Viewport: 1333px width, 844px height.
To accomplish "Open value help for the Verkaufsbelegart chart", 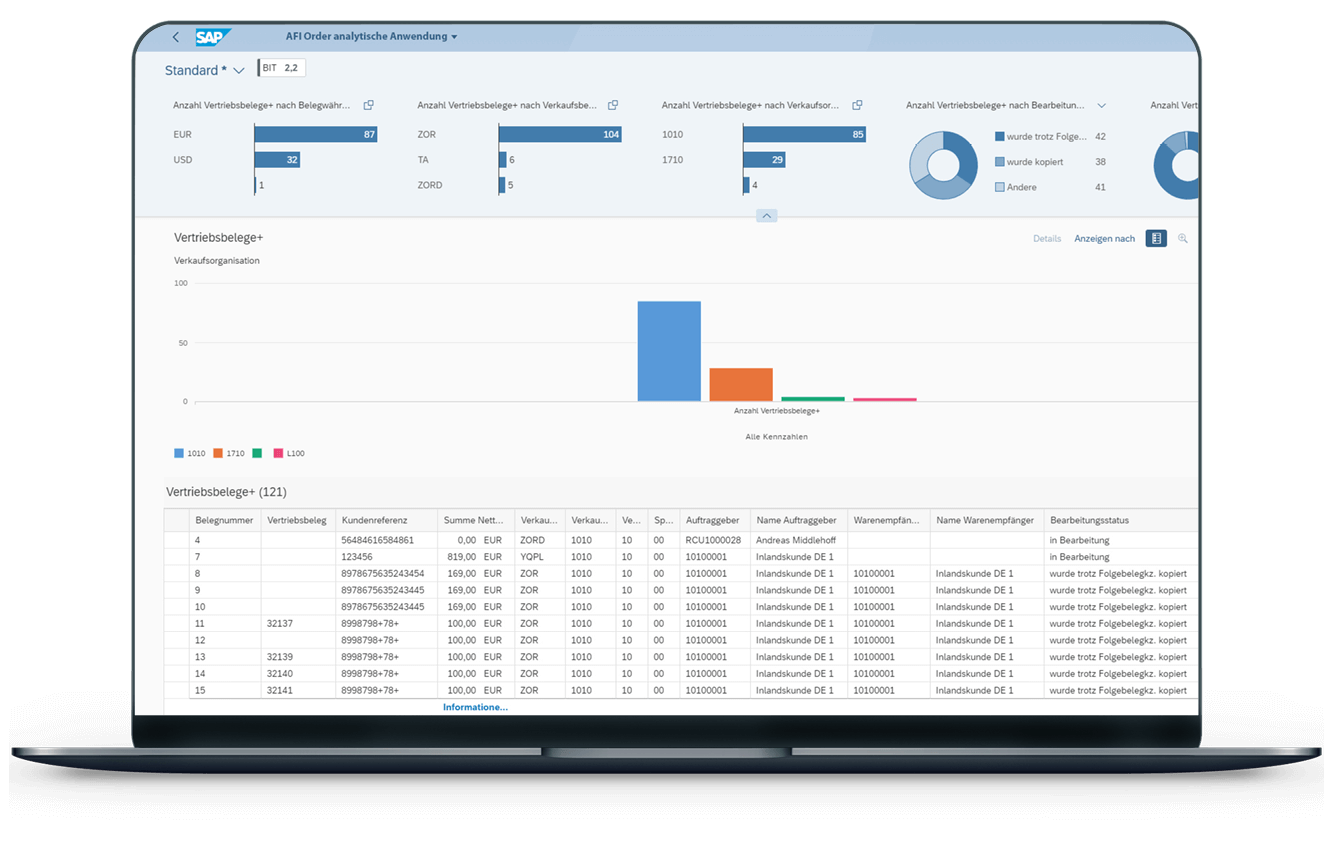I will (613, 105).
